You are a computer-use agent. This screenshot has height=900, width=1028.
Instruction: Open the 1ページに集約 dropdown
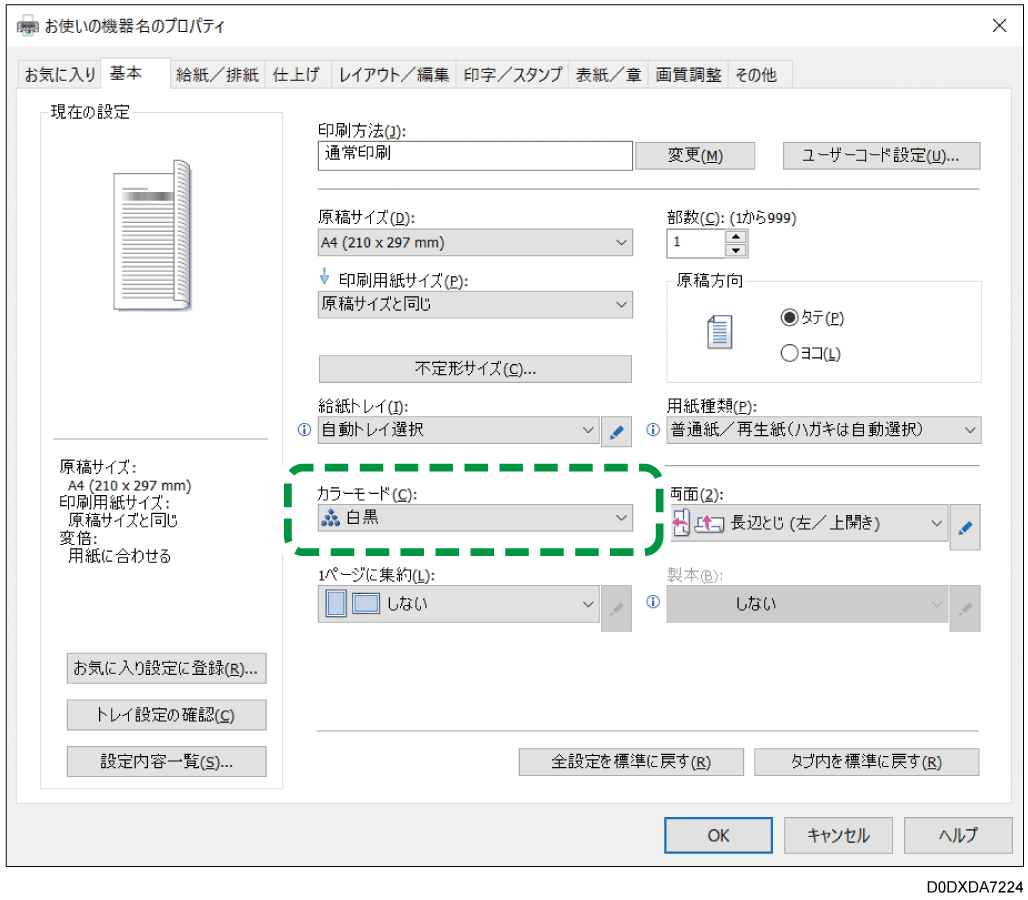pos(459,604)
